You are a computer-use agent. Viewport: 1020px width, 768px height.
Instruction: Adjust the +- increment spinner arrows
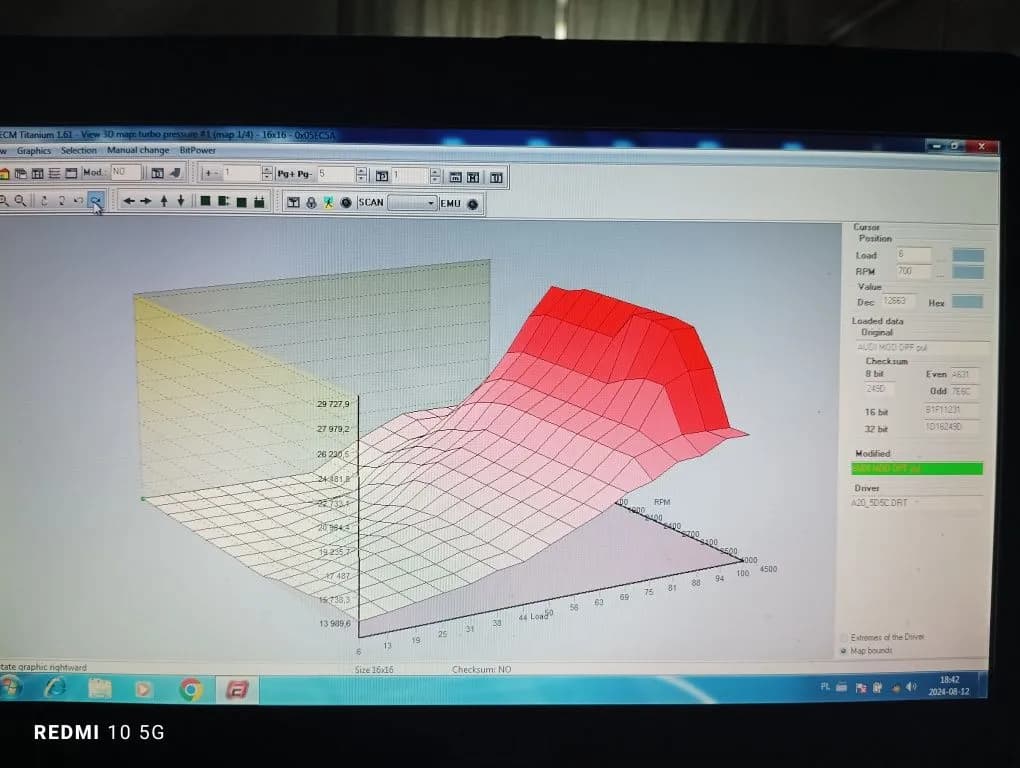[267, 174]
